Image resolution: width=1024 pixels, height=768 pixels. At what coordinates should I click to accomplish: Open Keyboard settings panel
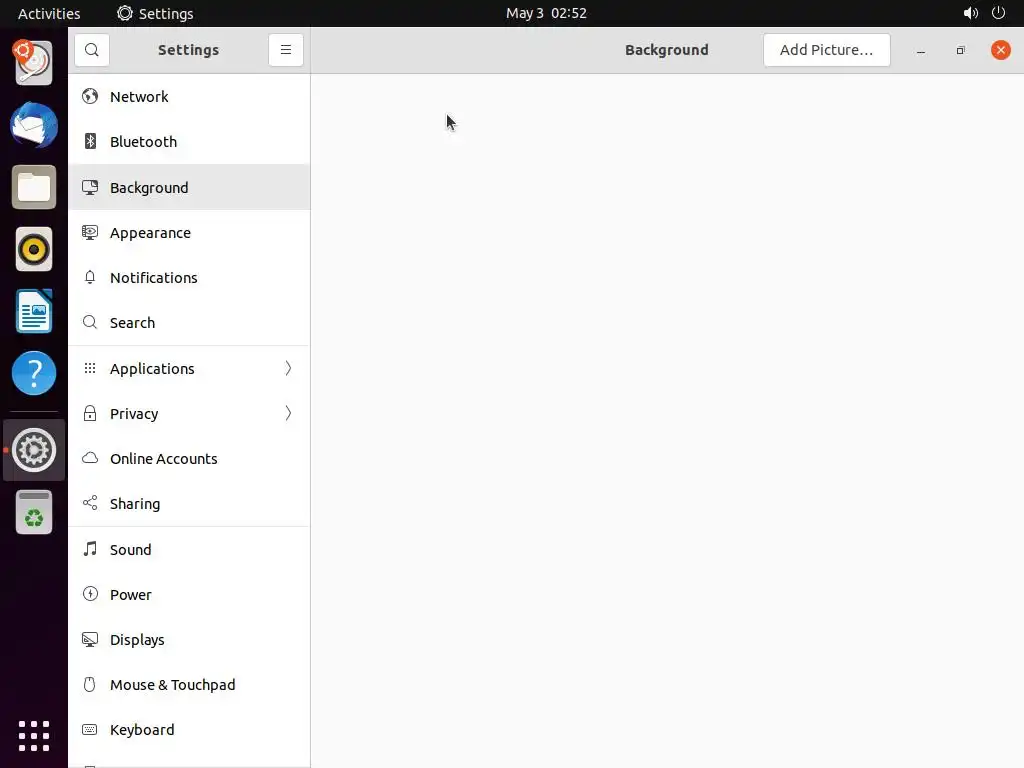189,729
